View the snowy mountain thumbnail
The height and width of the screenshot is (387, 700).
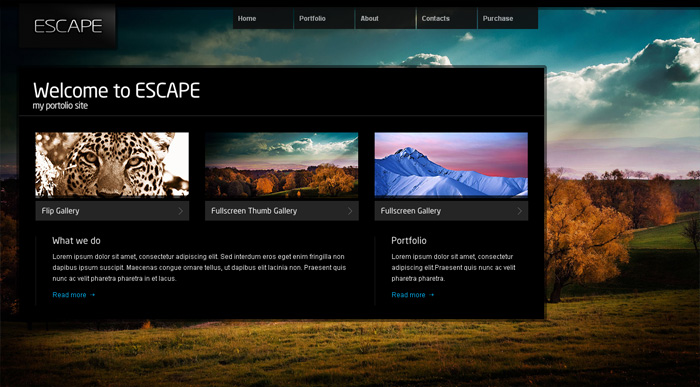pos(451,165)
